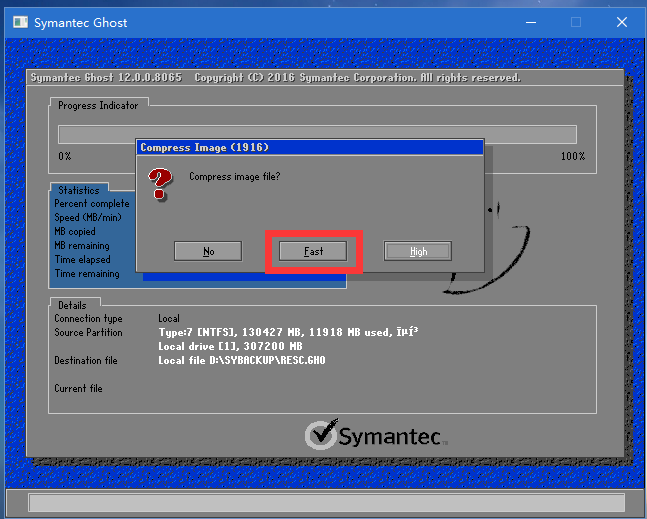Click 'Local drive [1], 307200 MB' text

click(x=230, y=346)
